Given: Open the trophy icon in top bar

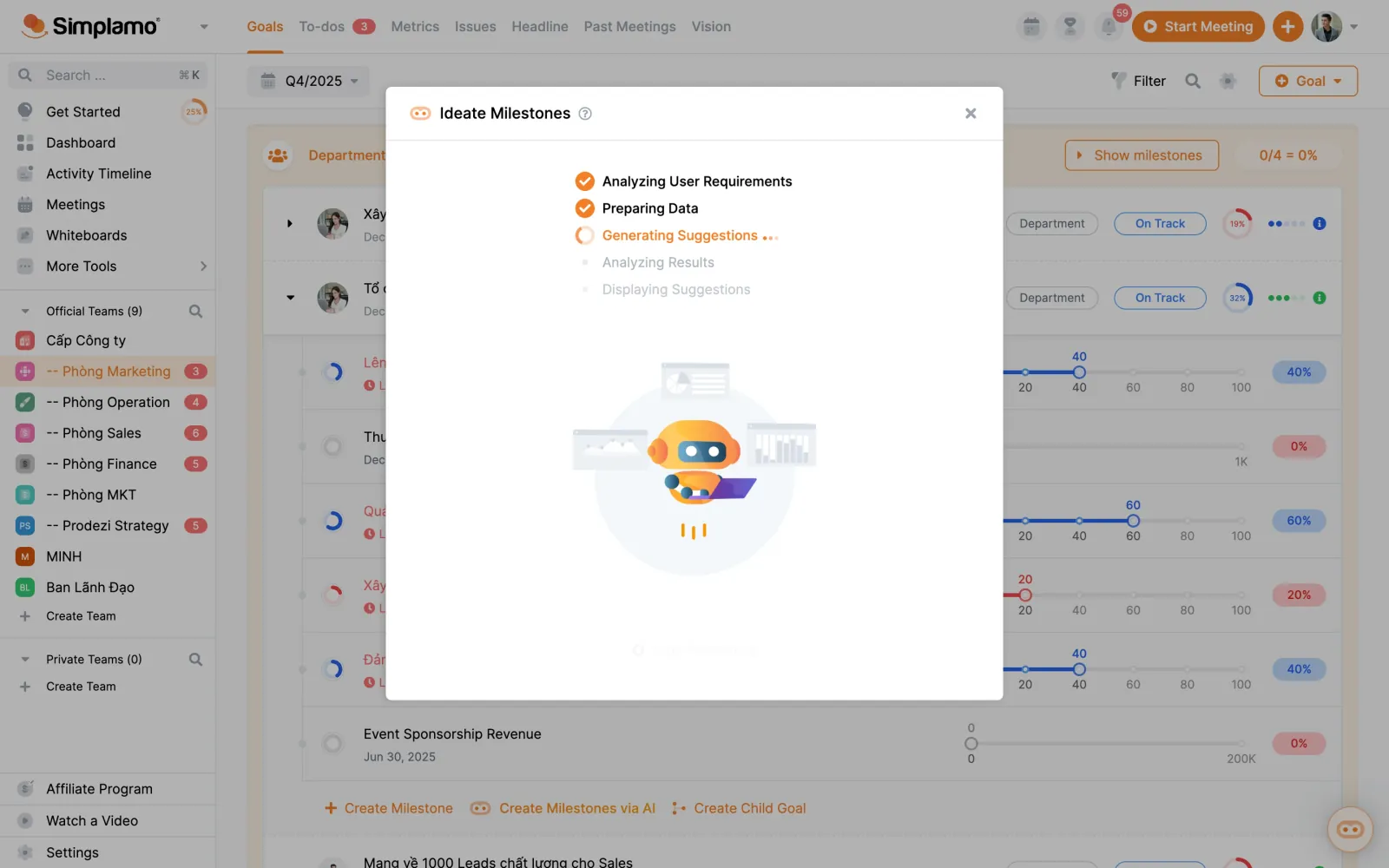Looking at the screenshot, I should [1070, 27].
